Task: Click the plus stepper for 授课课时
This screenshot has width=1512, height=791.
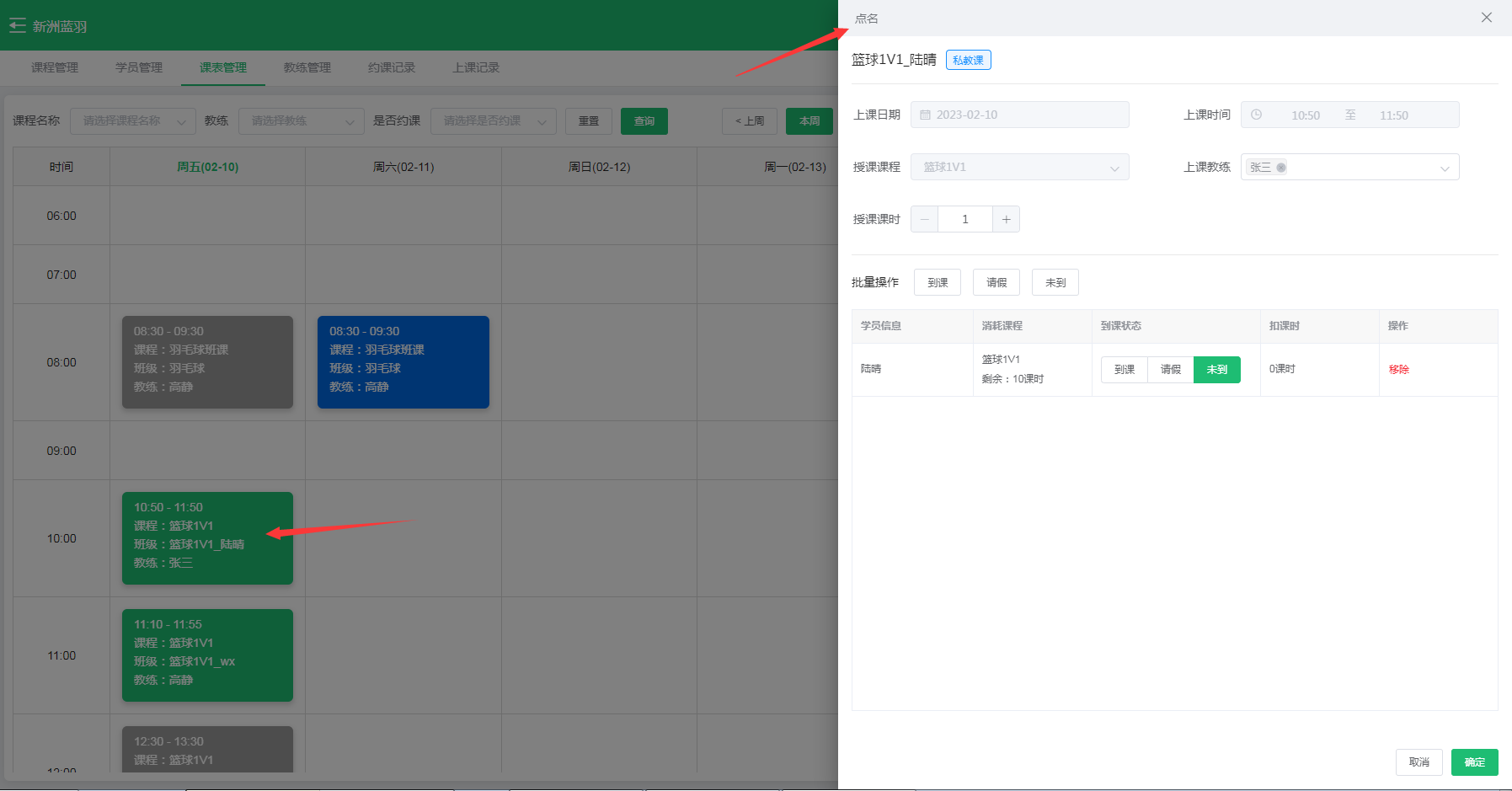Action: (x=1006, y=220)
